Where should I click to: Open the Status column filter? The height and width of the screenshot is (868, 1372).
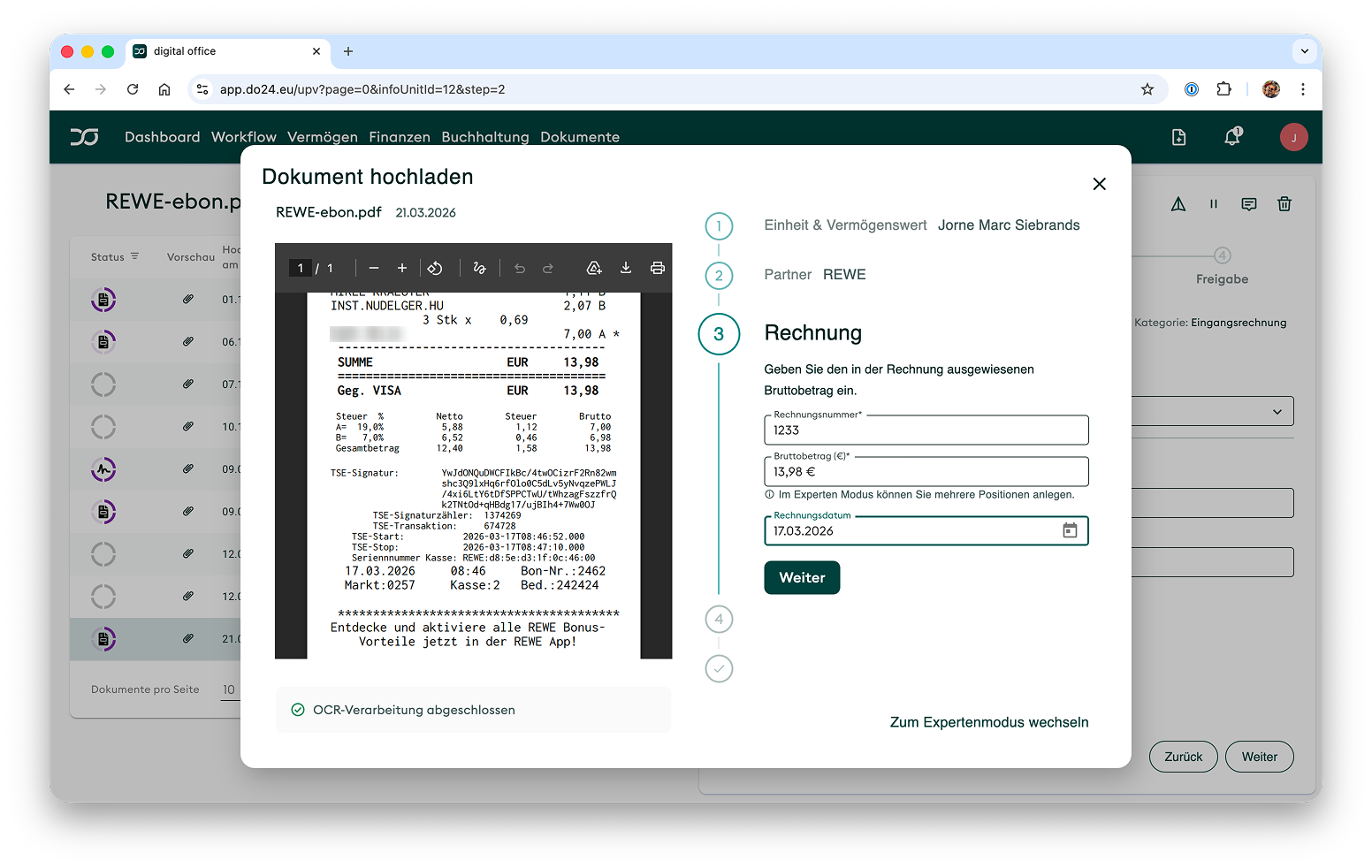(134, 256)
